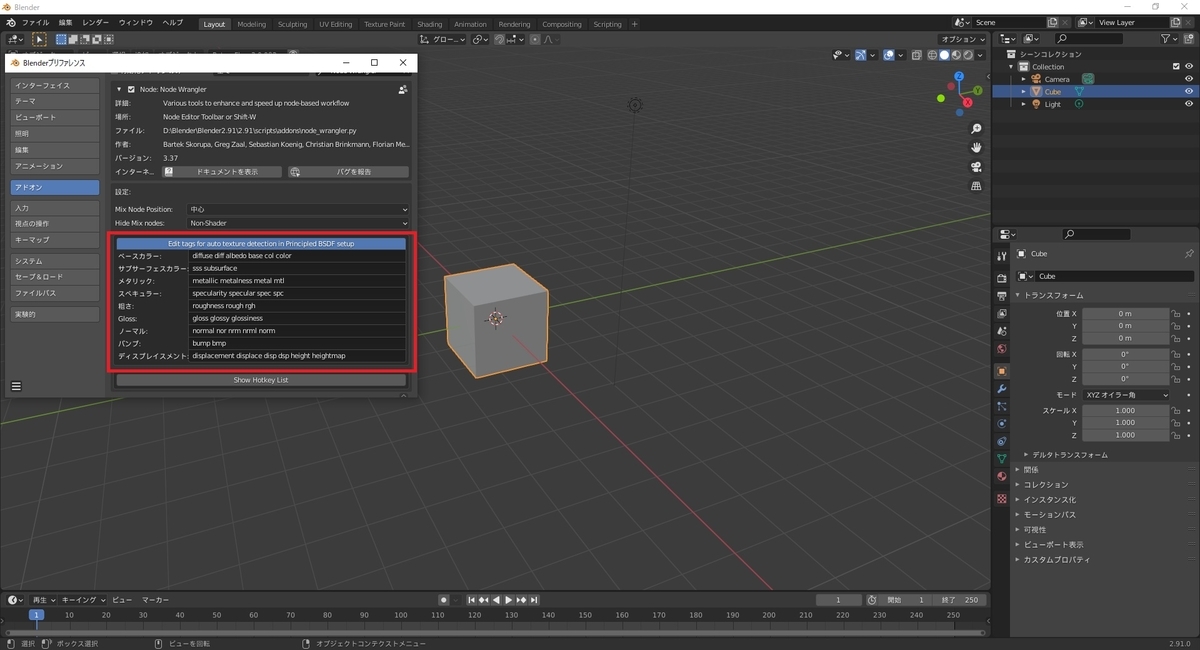
Task: Click the select box tool in the viewport header
Action: point(38,39)
